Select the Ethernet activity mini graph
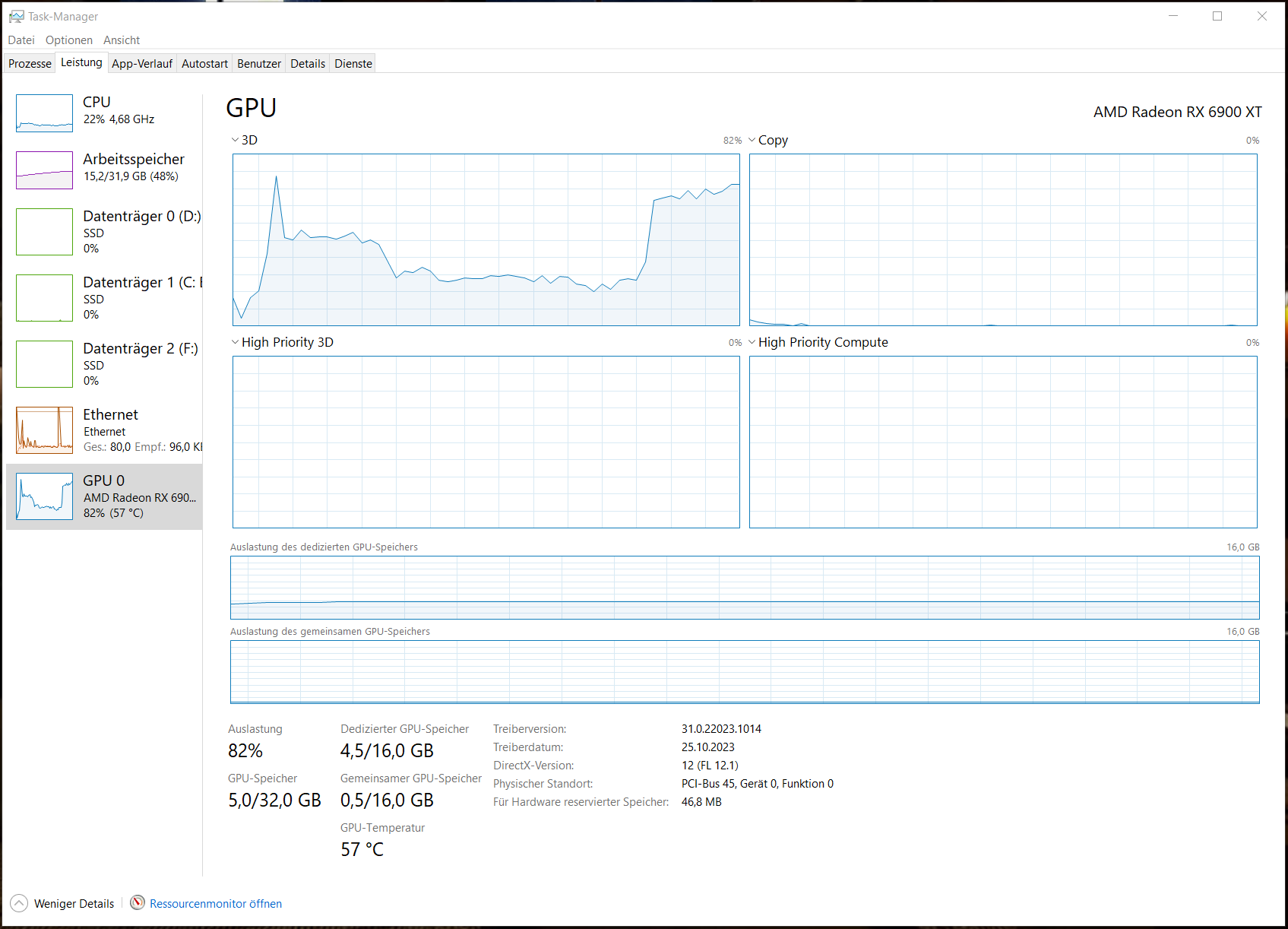 [x=44, y=430]
